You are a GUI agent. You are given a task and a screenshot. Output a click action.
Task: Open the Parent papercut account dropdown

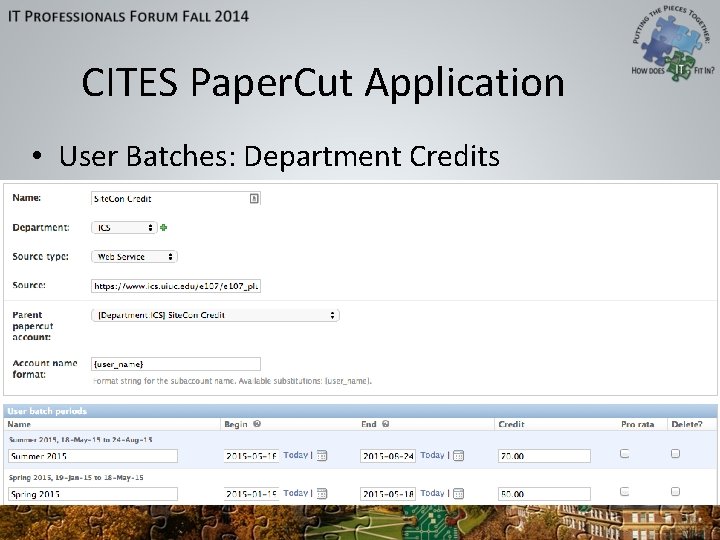tap(215, 315)
